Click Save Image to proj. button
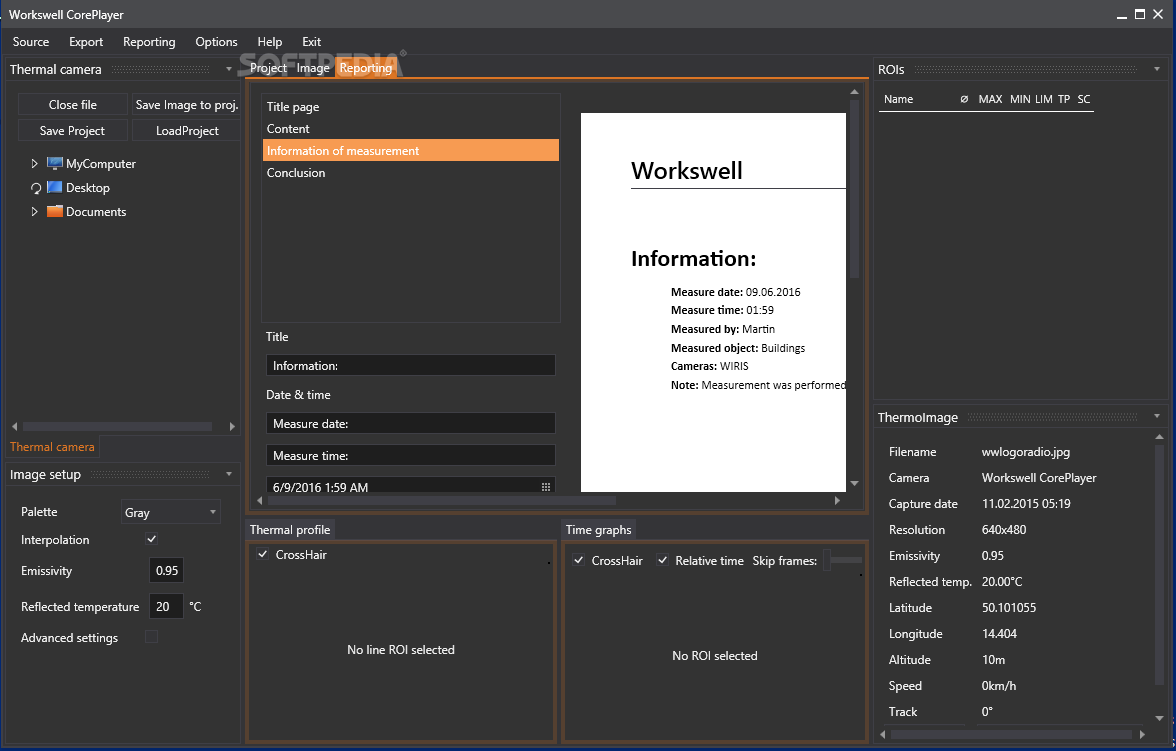Screen dimensions: 1176x751 click(x=187, y=105)
